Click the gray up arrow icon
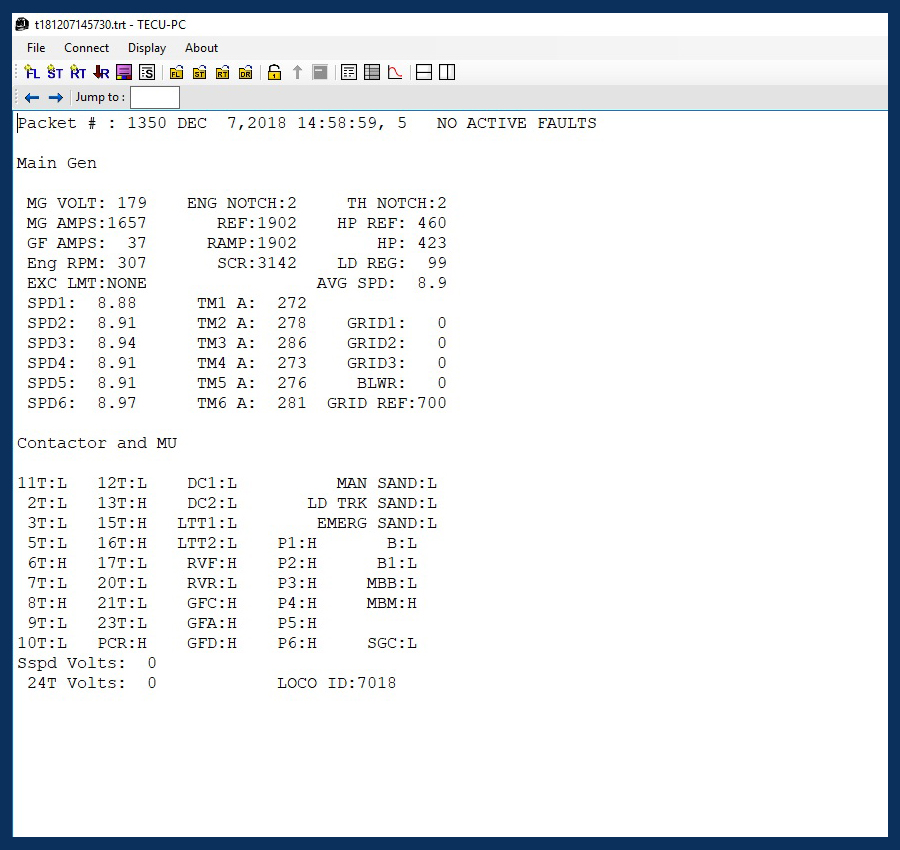 tap(297, 72)
